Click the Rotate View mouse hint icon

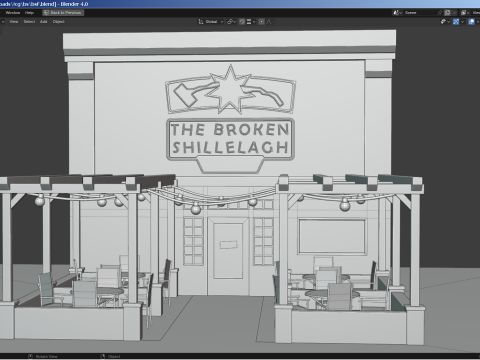coord(30,356)
